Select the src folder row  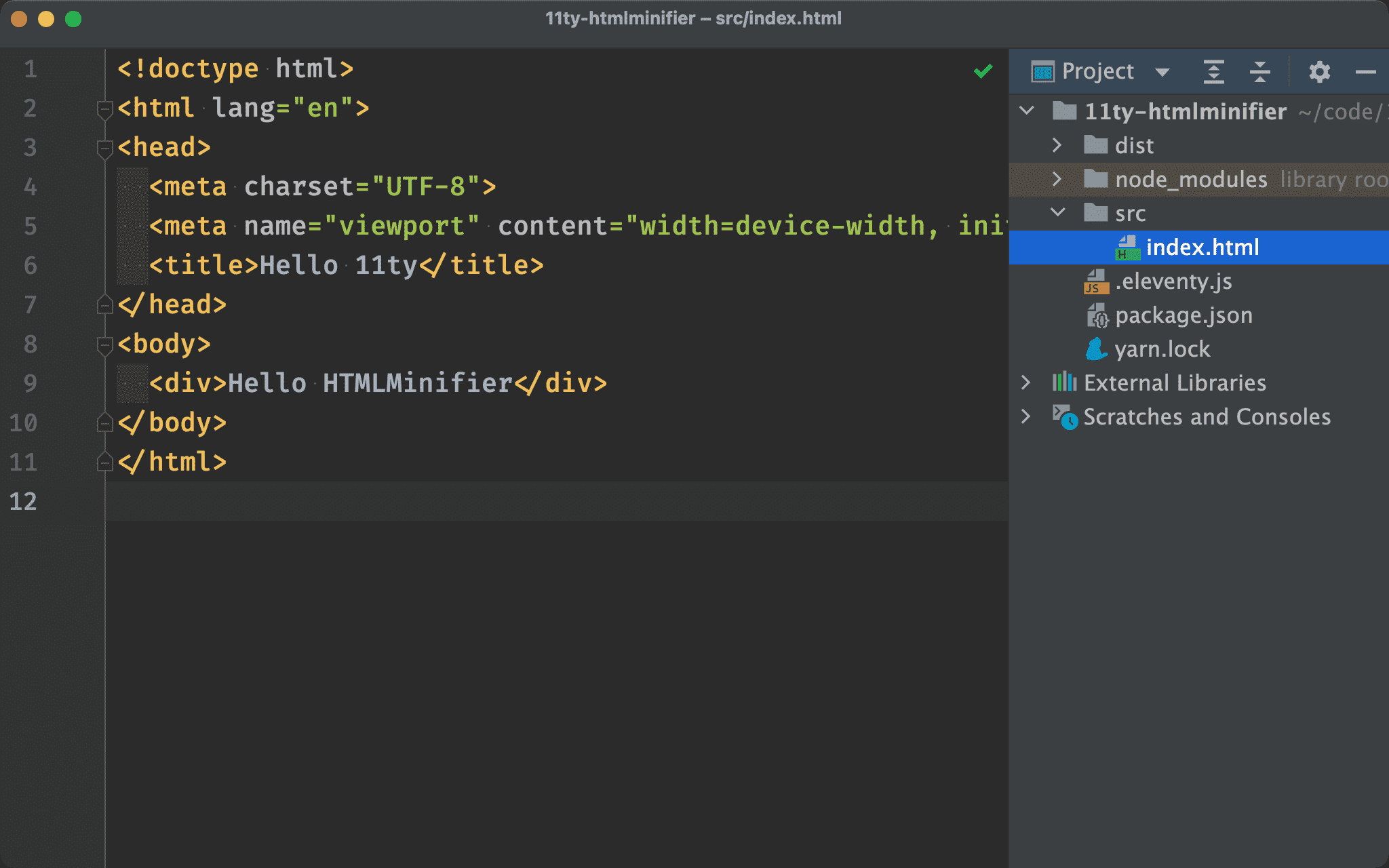1198,213
